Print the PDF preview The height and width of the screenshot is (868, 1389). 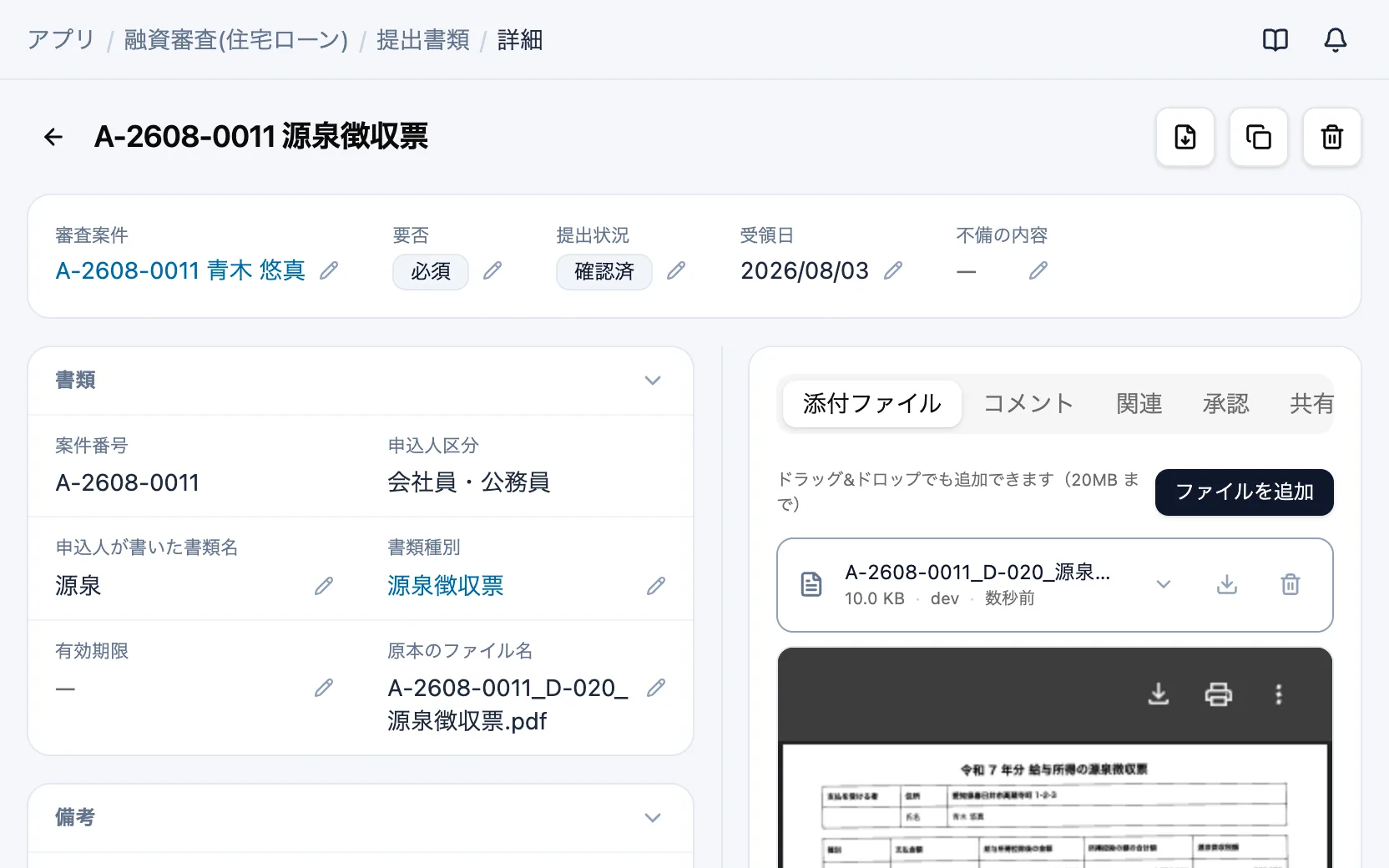[1219, 694]
